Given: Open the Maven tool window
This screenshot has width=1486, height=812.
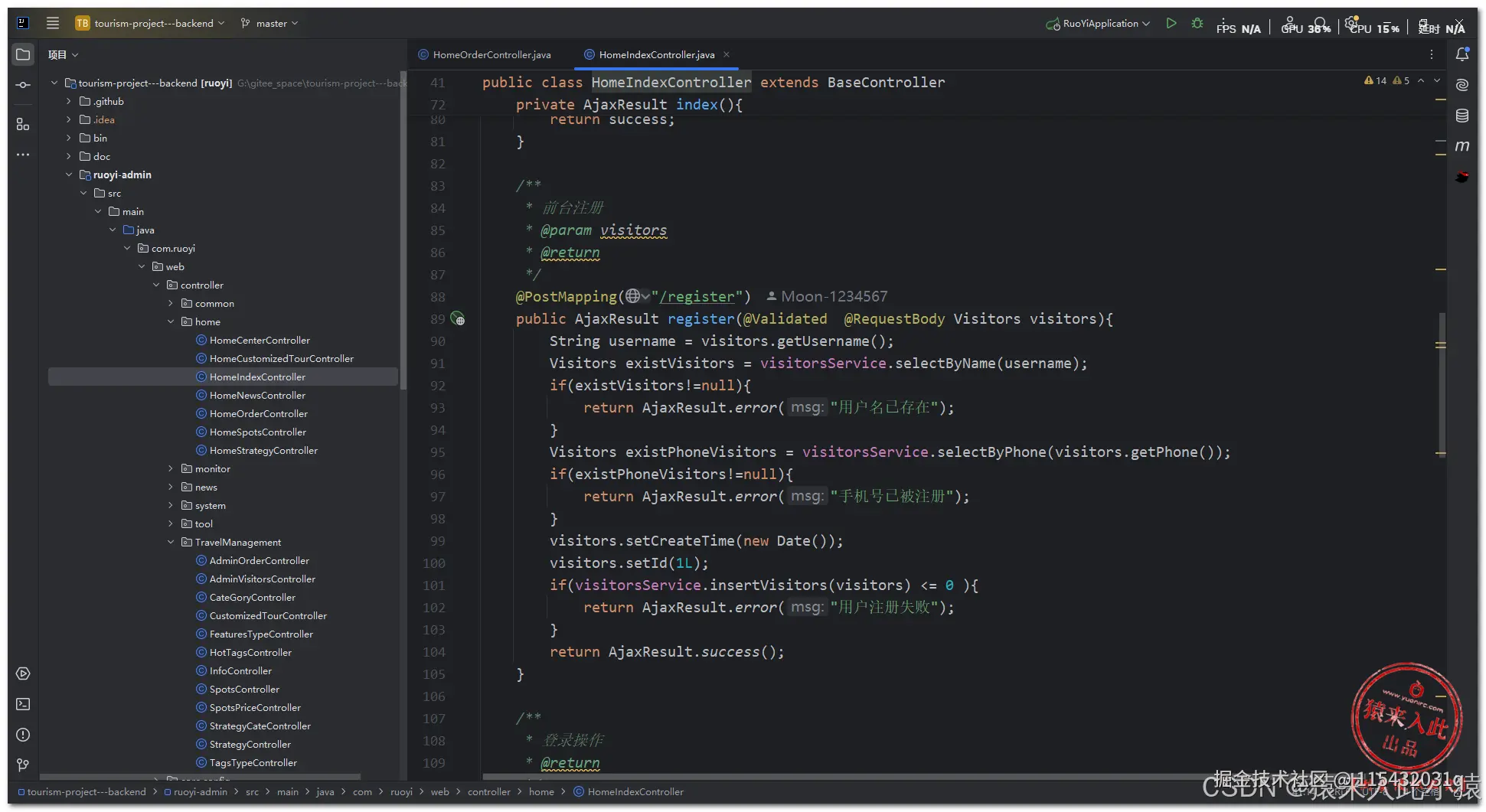Looking at the screenshot, I should click(1462, 146).
